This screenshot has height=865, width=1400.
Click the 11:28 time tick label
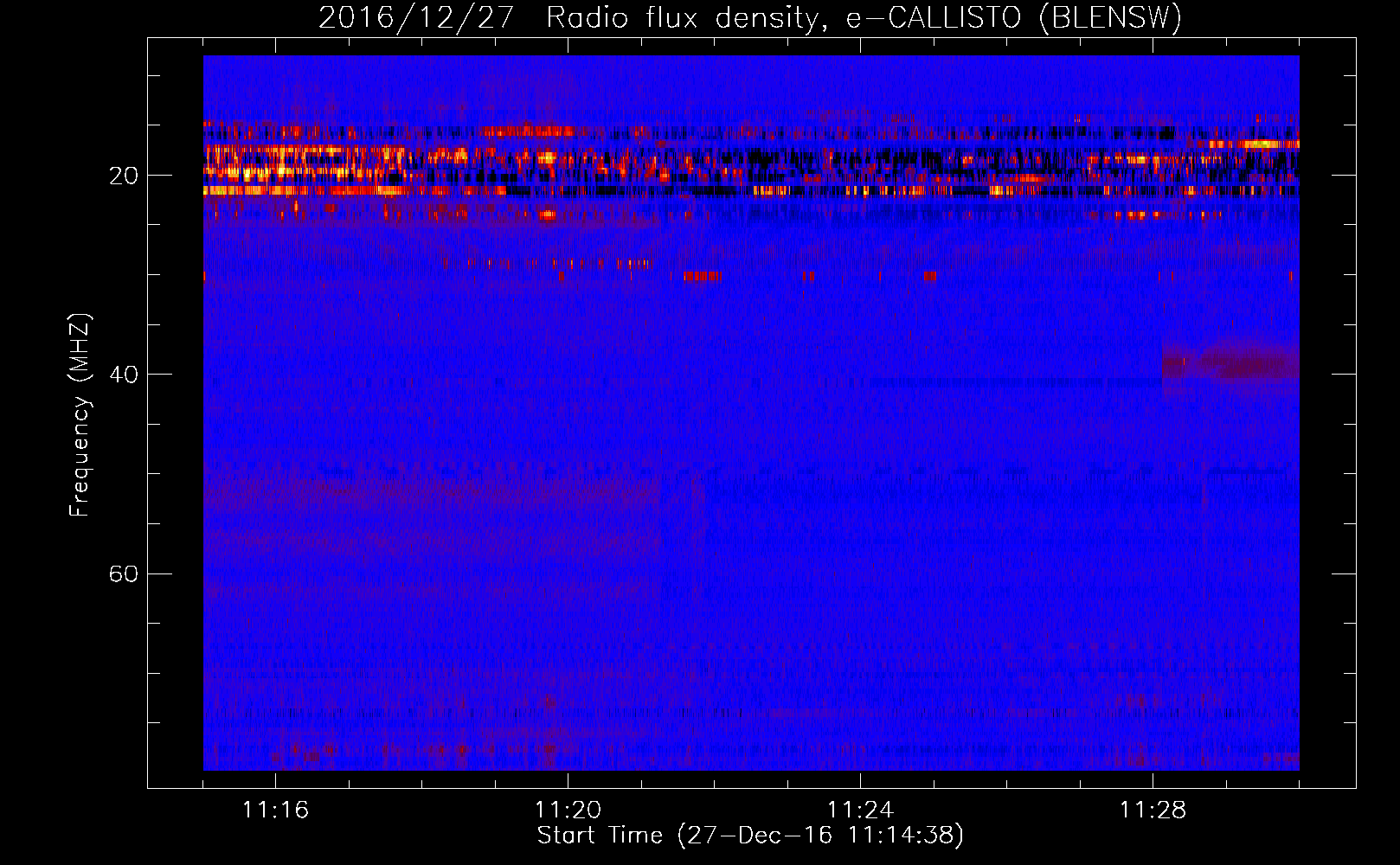[x=1153, y=811]
